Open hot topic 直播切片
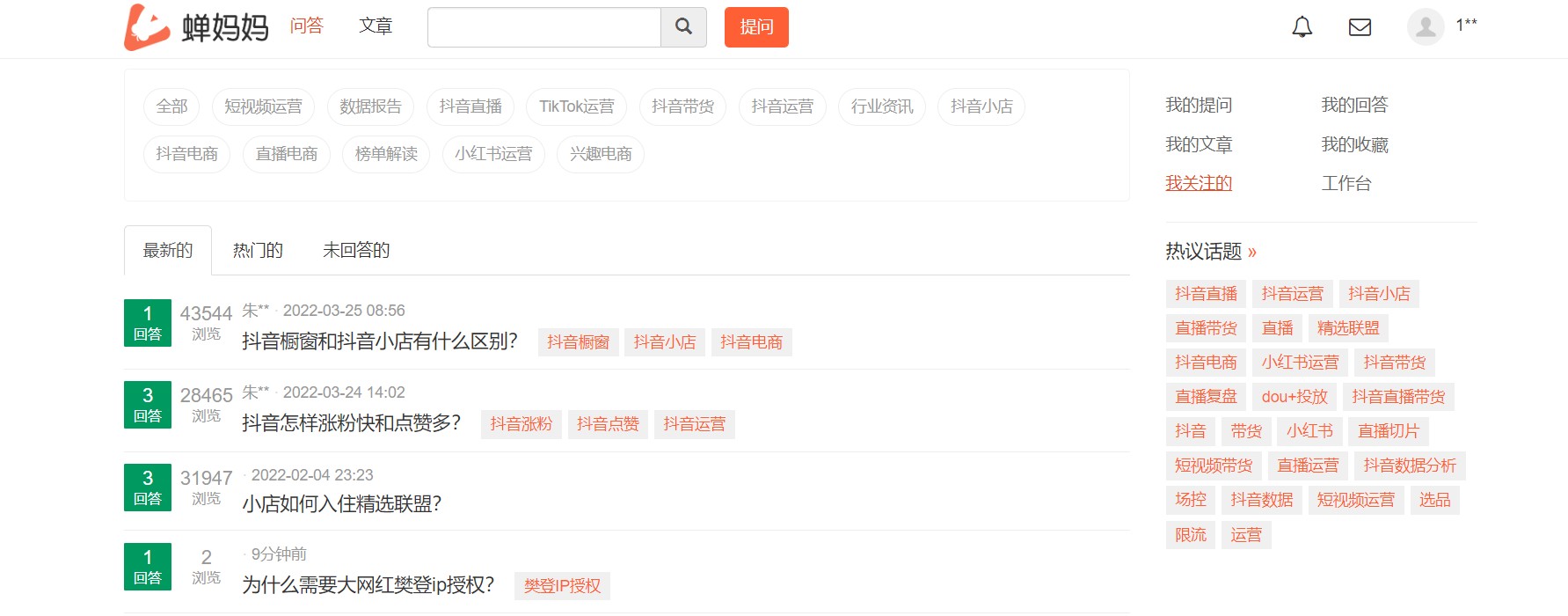The image size is (1568, 616). point(1389,431)
